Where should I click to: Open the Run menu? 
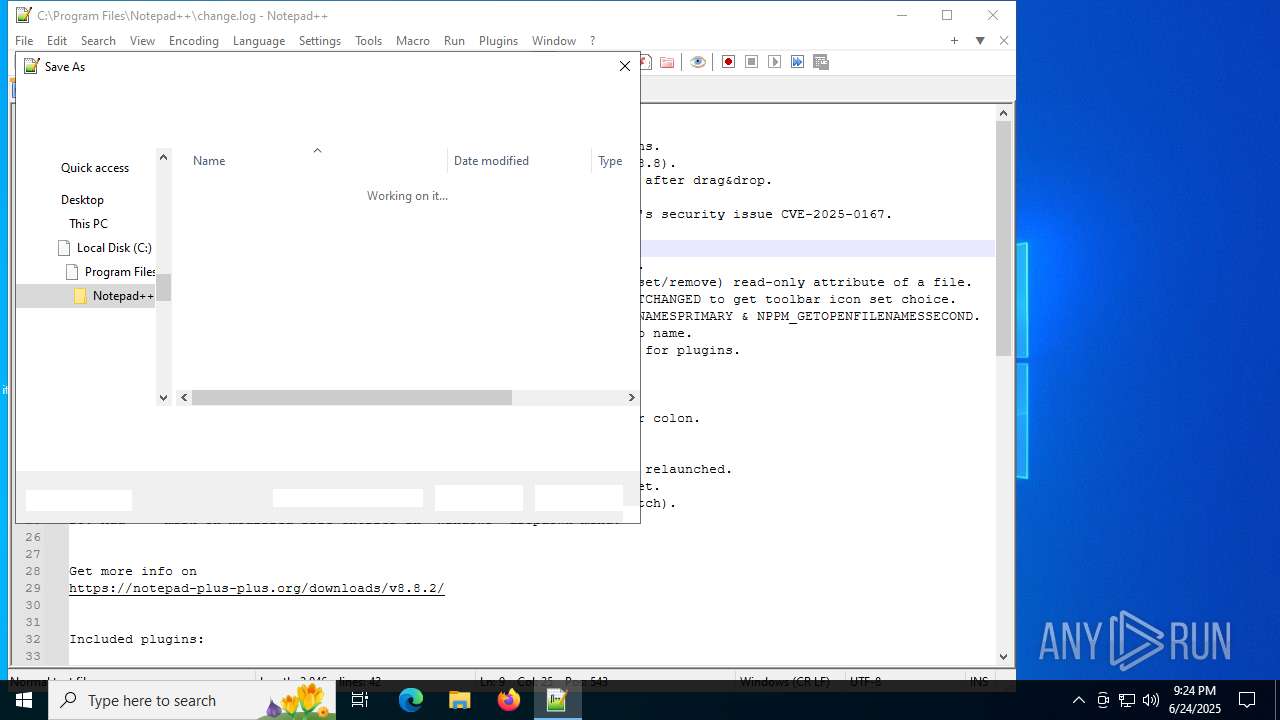pyautogui.click(x=454, y=41)
